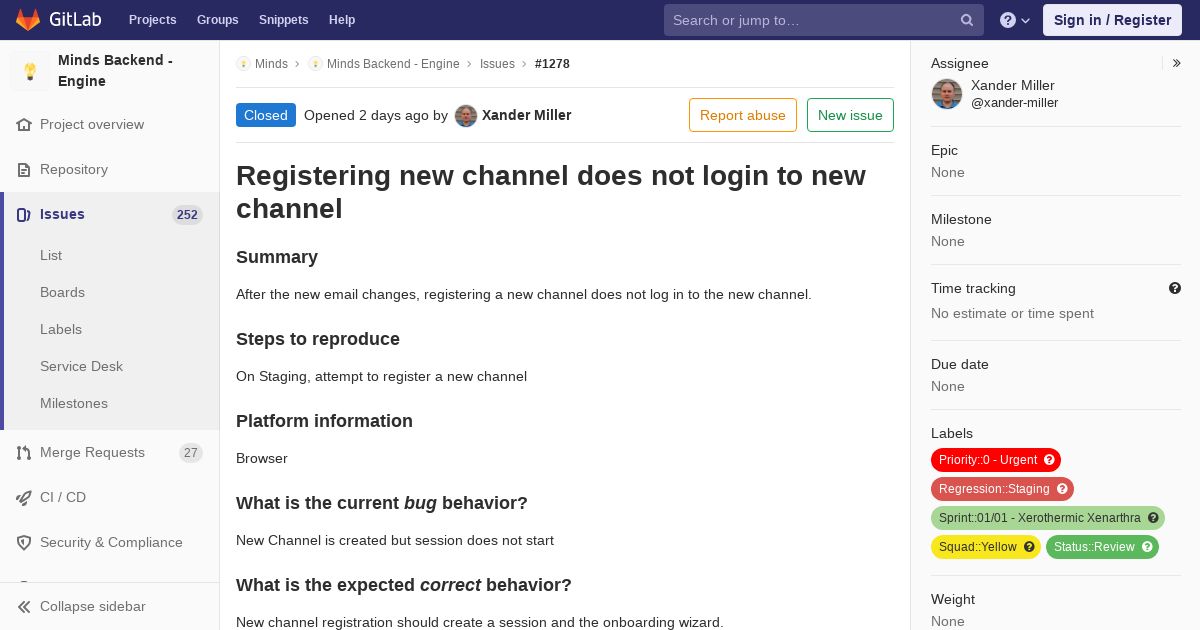Open the Help question-mark menu
This screenshot has height=630, width=1200.
[x=1015, y=20]
